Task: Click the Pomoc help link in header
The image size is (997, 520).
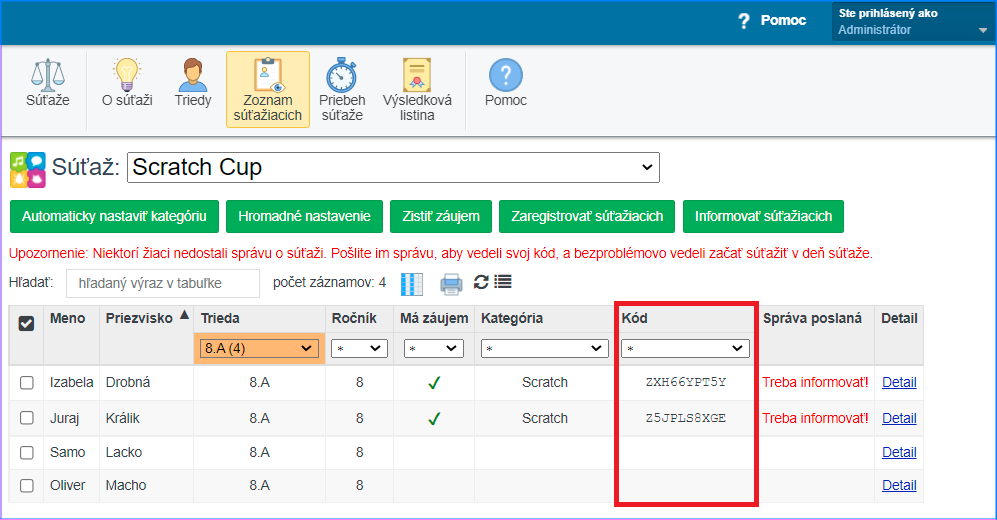Action: point(772,20)
